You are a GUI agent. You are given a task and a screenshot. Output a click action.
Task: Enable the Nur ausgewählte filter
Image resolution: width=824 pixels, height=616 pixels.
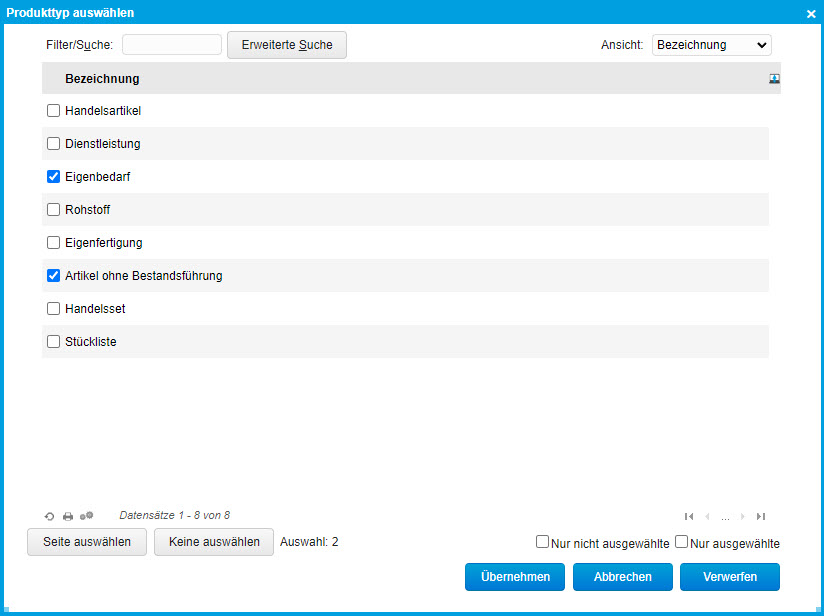click(x=681, y=542)
